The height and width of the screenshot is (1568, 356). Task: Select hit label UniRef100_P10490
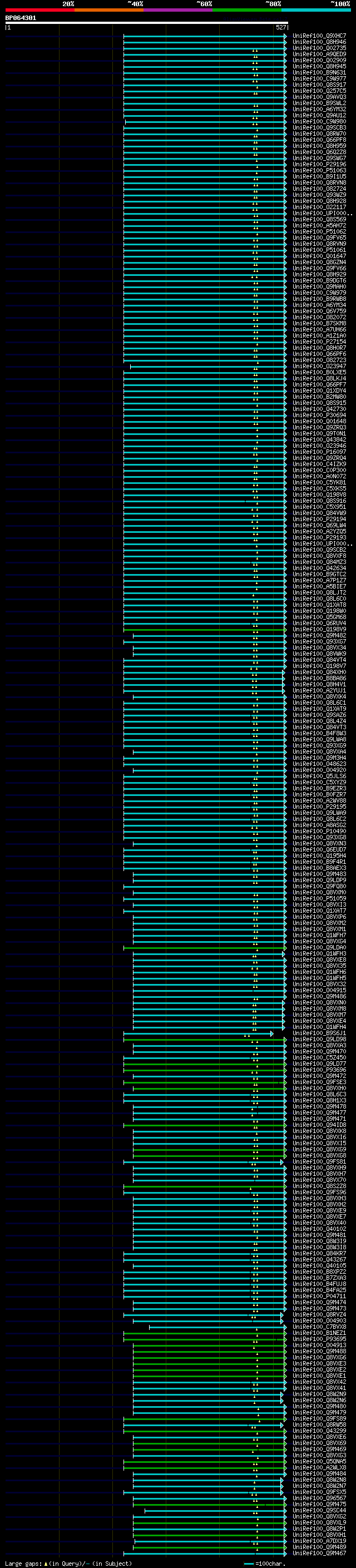pyautogui.click(x=319, y=831)
